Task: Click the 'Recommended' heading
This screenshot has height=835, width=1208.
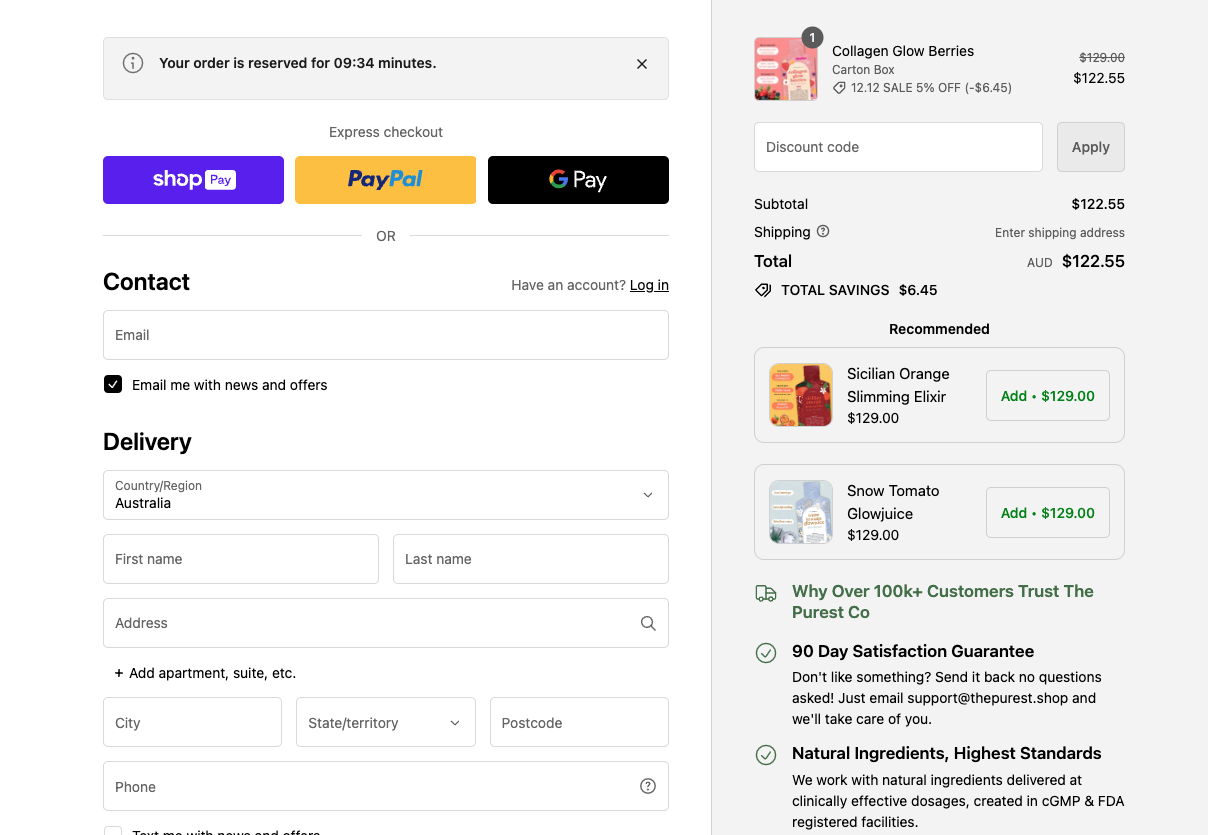Action: 939,329
